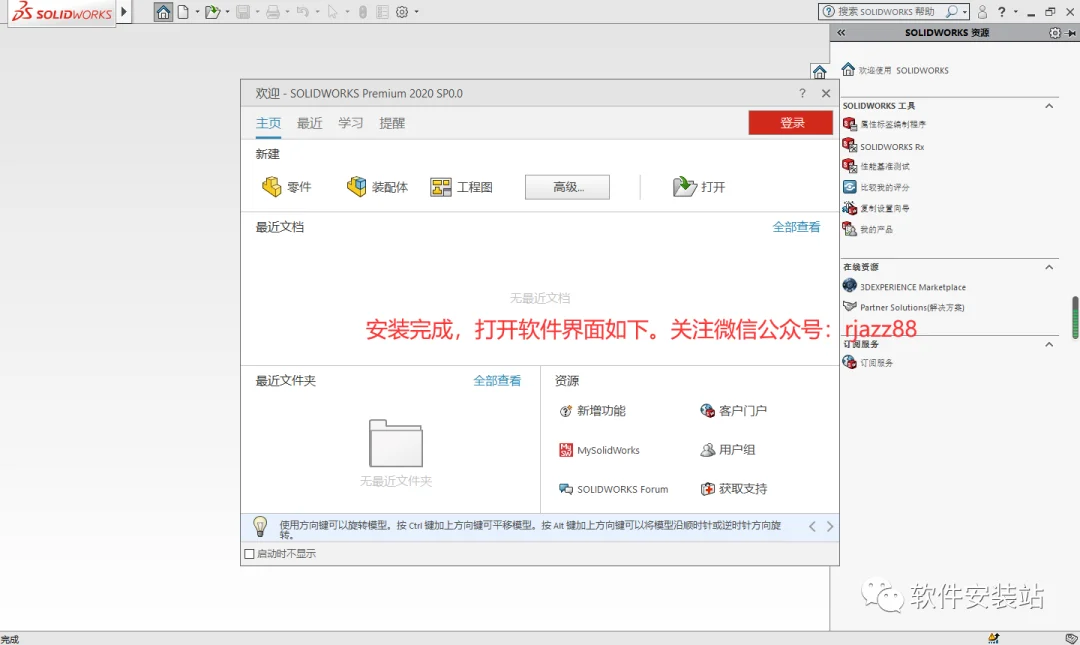The height and width of the screenshot is (645, 1080).
Task: Open the Print dropdown arrow
Action: coord(287,12)
